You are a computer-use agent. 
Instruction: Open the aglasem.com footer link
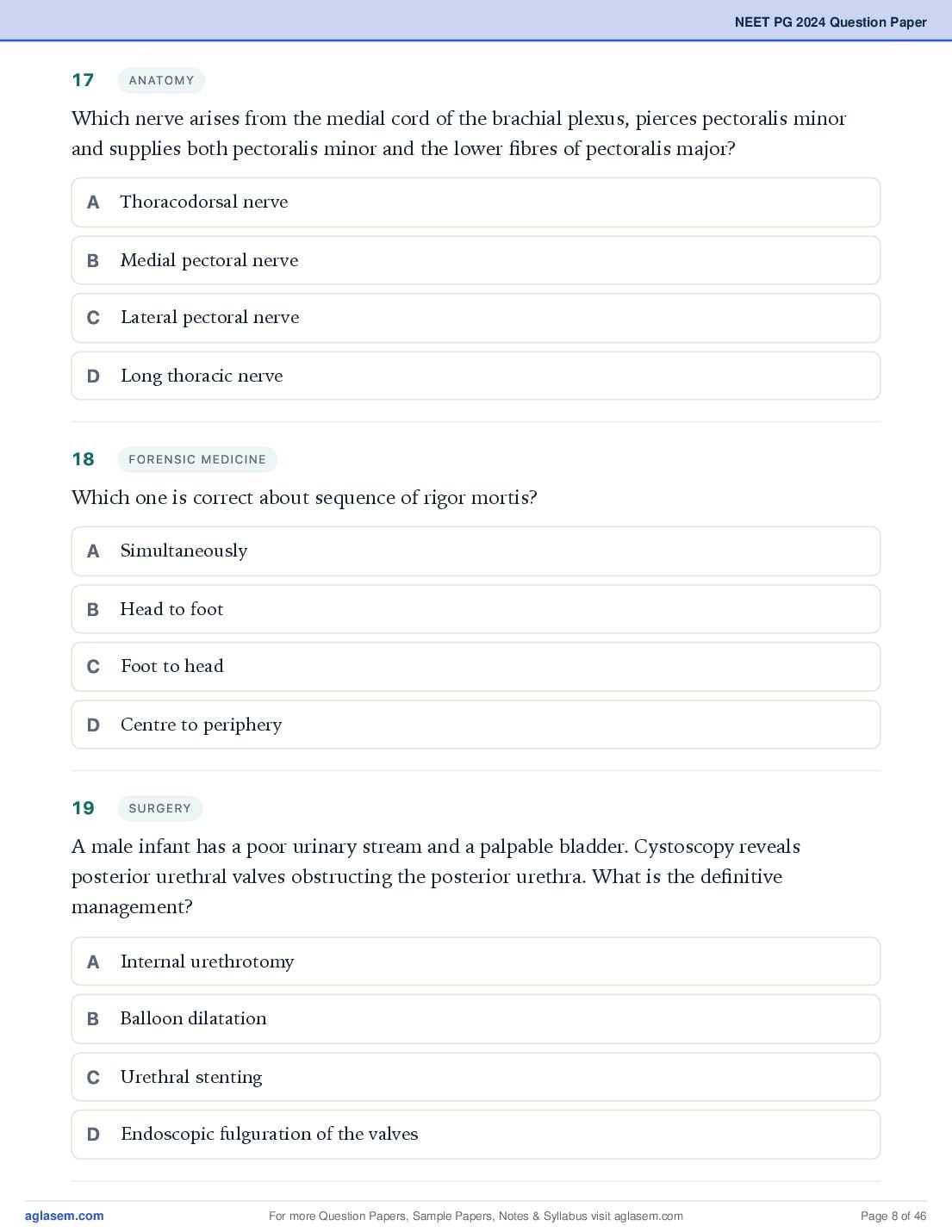pos(64,1216)
